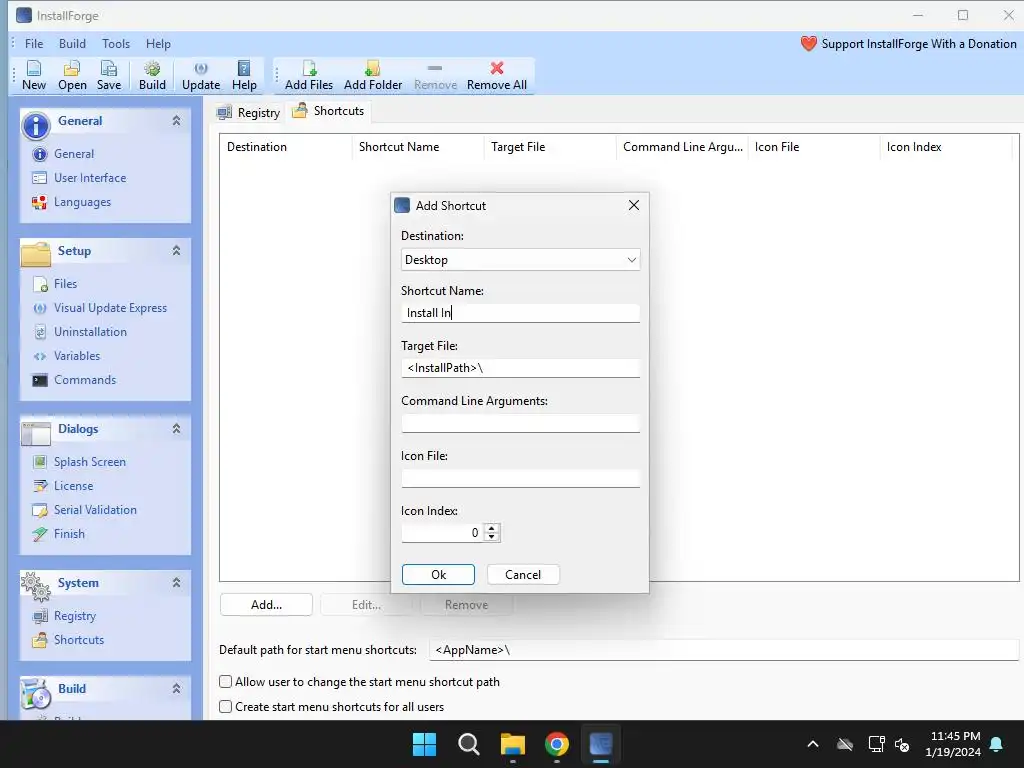
Task: Open License dialog settings
Action: pyautogui.click(x=73, y=486)
